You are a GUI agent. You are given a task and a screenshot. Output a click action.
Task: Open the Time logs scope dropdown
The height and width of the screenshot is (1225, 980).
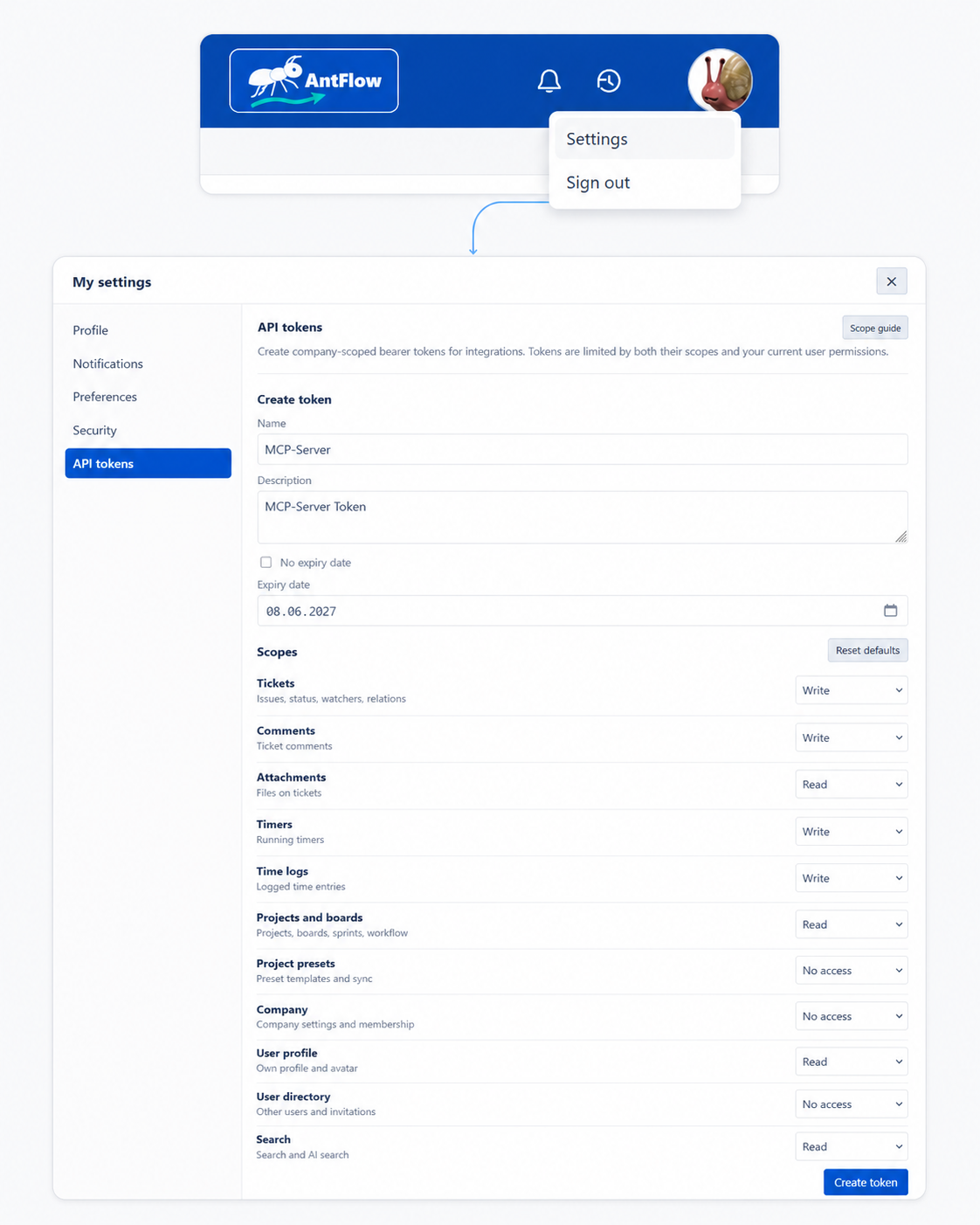tap(852, 878)
